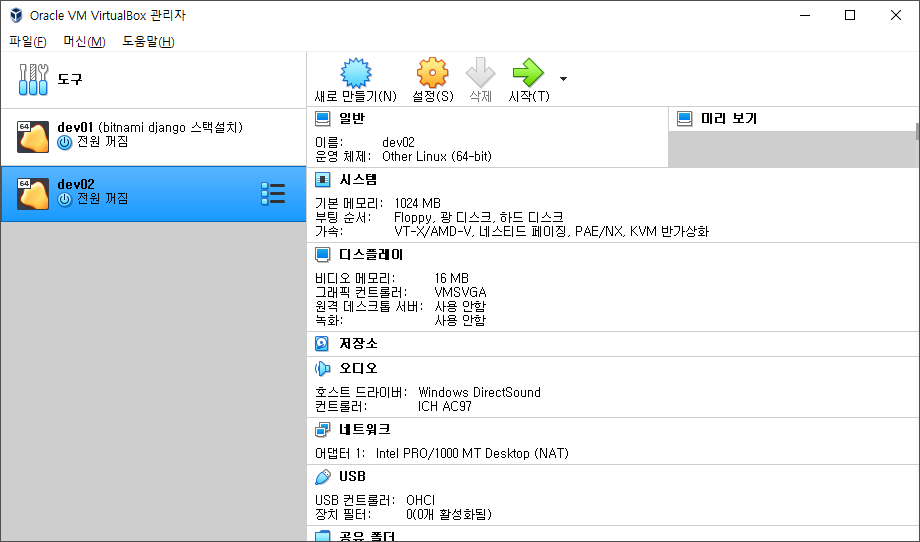Click VT-x/AMD-V acceleration value text
Viewport: 920px width, 542px height.
click(x=433, y=231)
